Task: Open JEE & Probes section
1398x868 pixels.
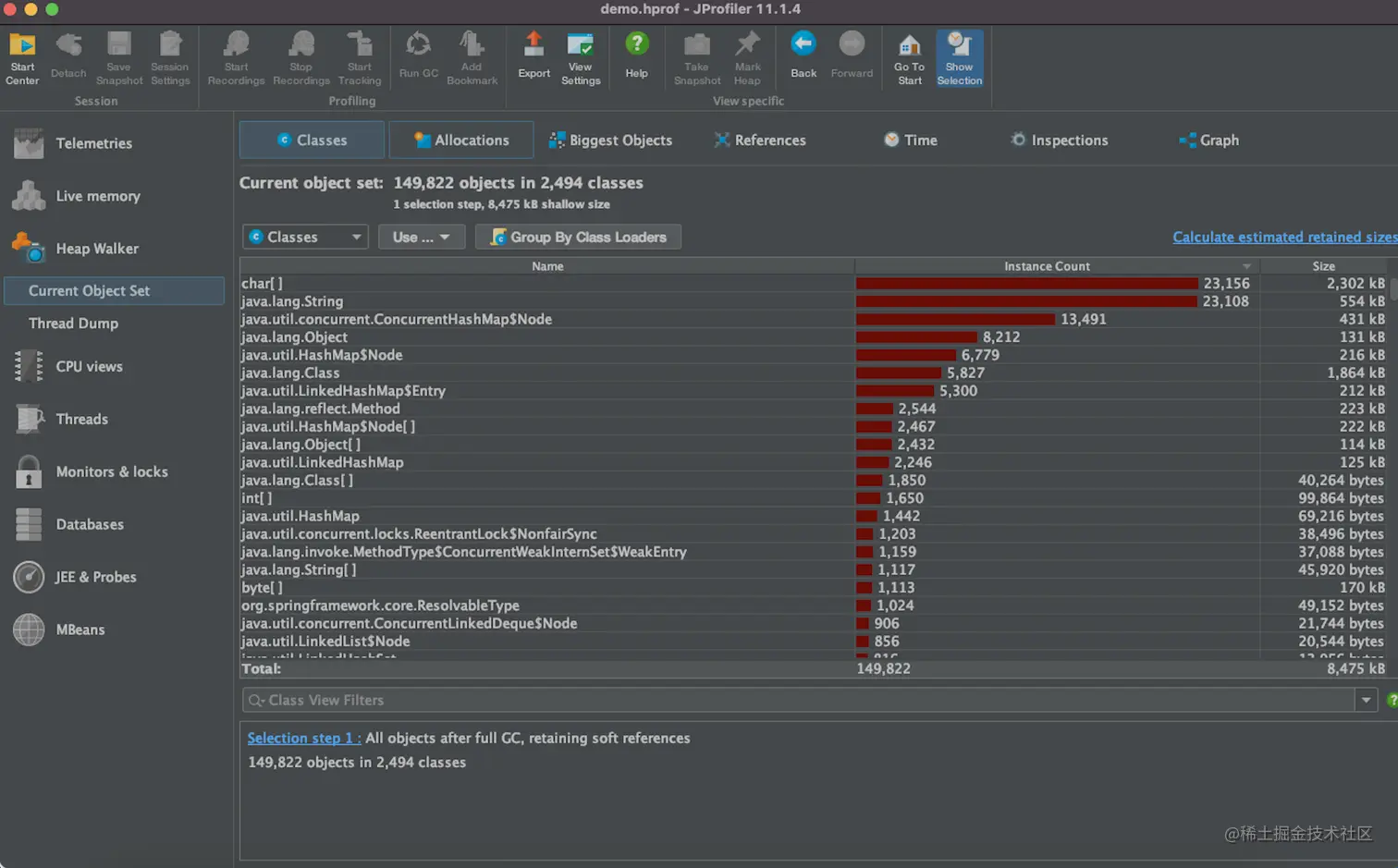Action: tap(74, 577)
